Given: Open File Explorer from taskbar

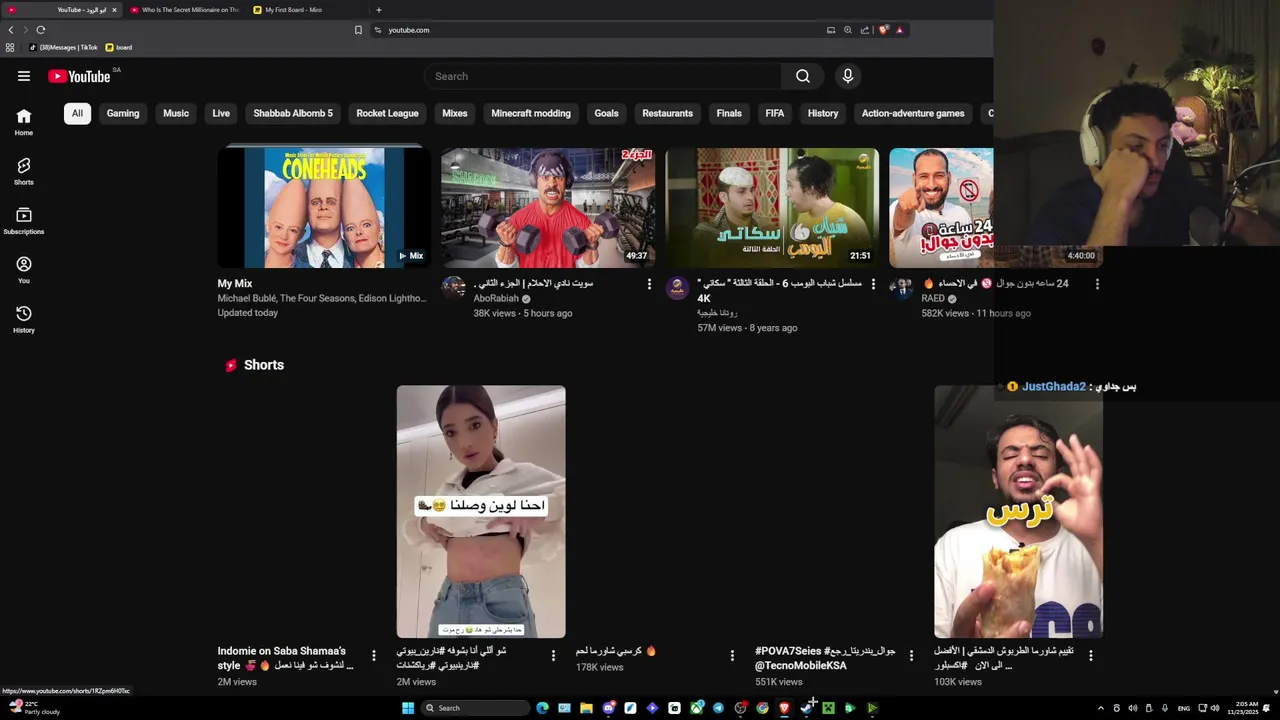Looking at the screenshot, I should 586,708.
